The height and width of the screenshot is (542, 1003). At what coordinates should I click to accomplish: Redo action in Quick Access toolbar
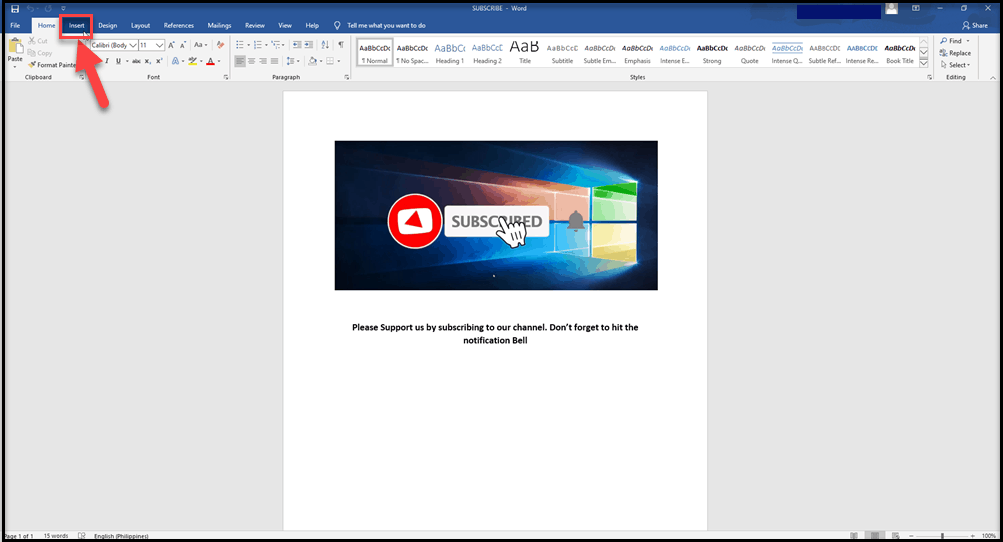[x=48, y=9]
